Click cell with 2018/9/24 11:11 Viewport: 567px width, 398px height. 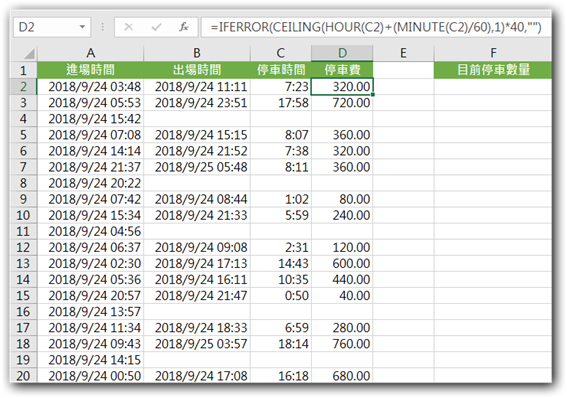197,87
